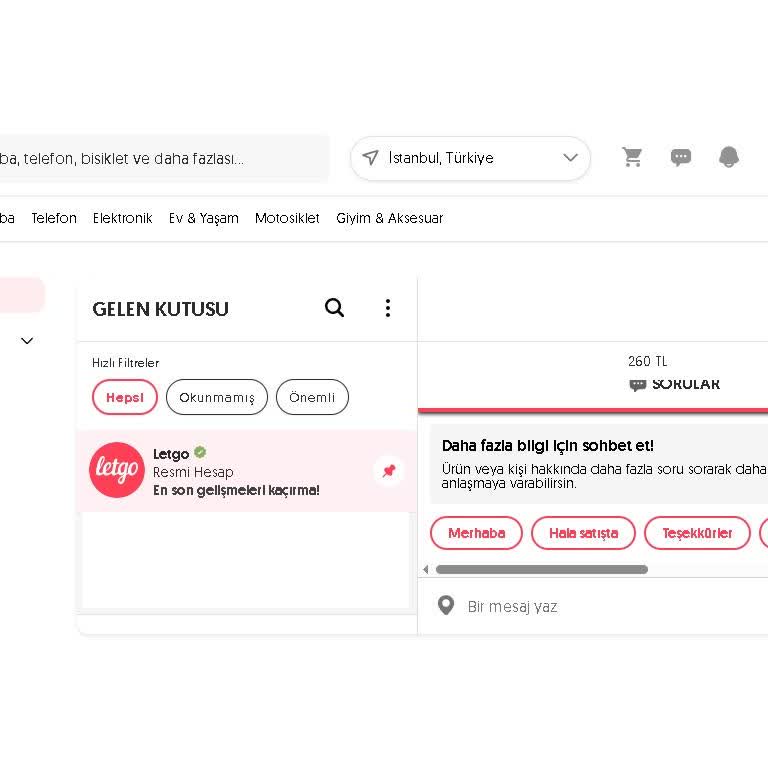Filter messages by Önemli
Viewport: 768px width, 768px height.
pyautogui.click(x=312, y=397)
